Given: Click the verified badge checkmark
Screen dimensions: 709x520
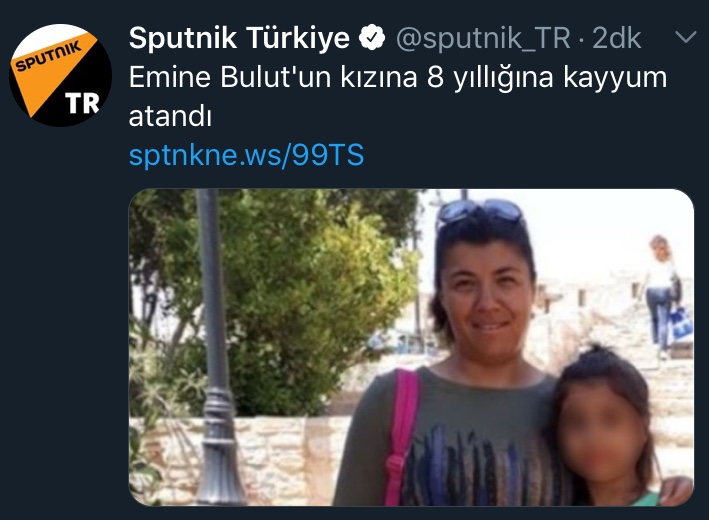Looking at the screenshot, I should click(372, 38).
